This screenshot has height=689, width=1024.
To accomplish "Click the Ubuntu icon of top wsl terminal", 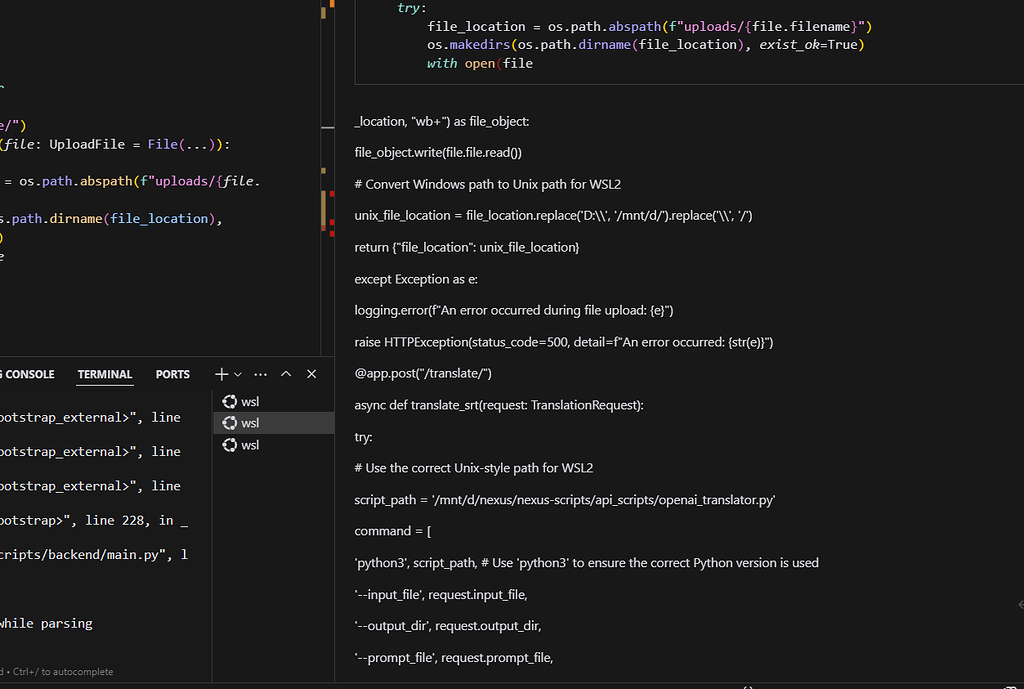I will point(229,402).
